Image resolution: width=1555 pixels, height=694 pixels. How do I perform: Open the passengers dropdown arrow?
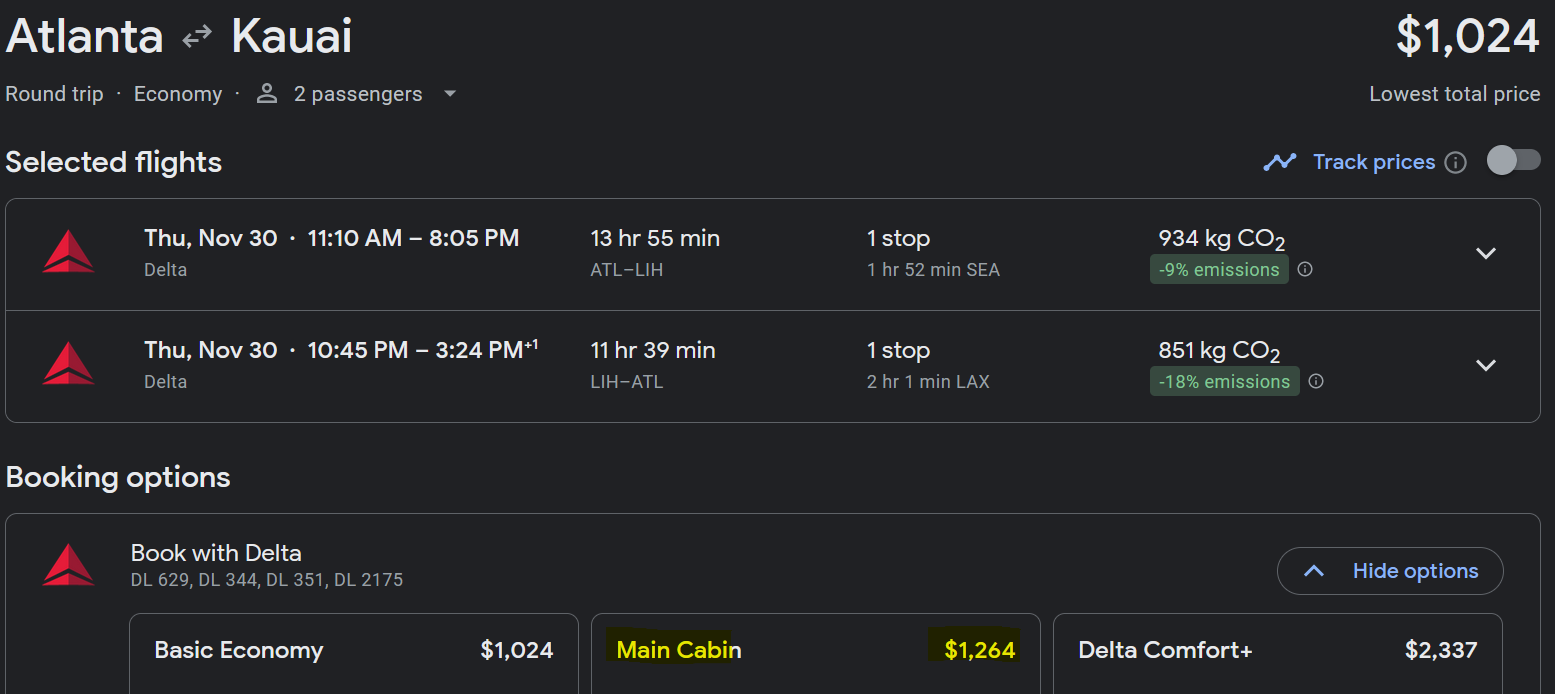pos(449,94)
